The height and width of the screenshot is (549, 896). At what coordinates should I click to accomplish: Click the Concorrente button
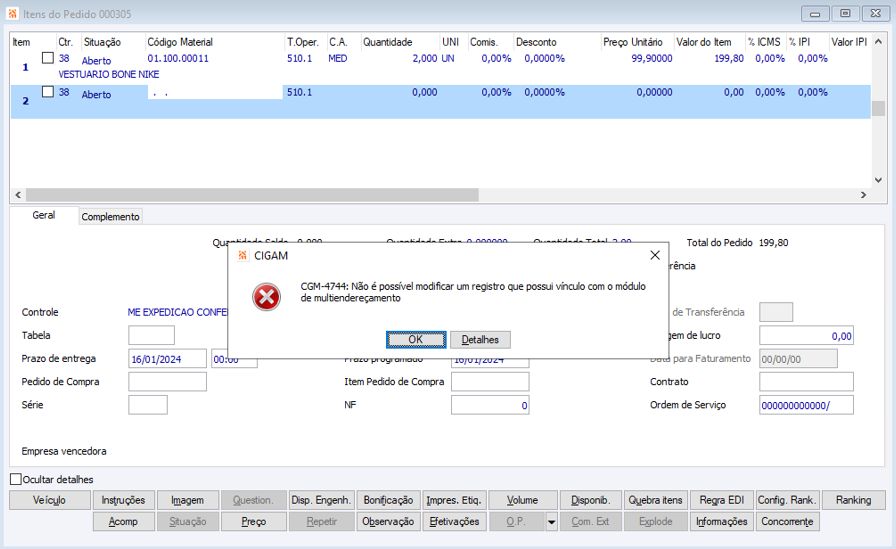click(x=787, y=522)
